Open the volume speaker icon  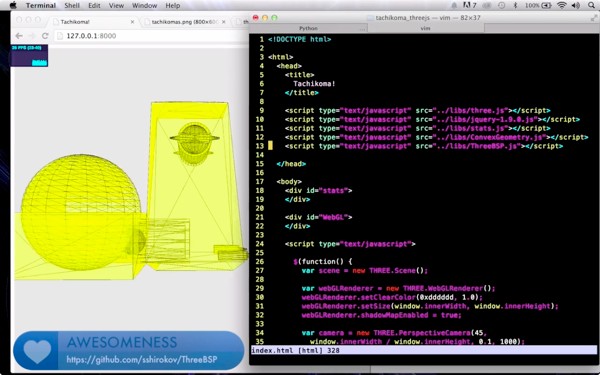576,5
